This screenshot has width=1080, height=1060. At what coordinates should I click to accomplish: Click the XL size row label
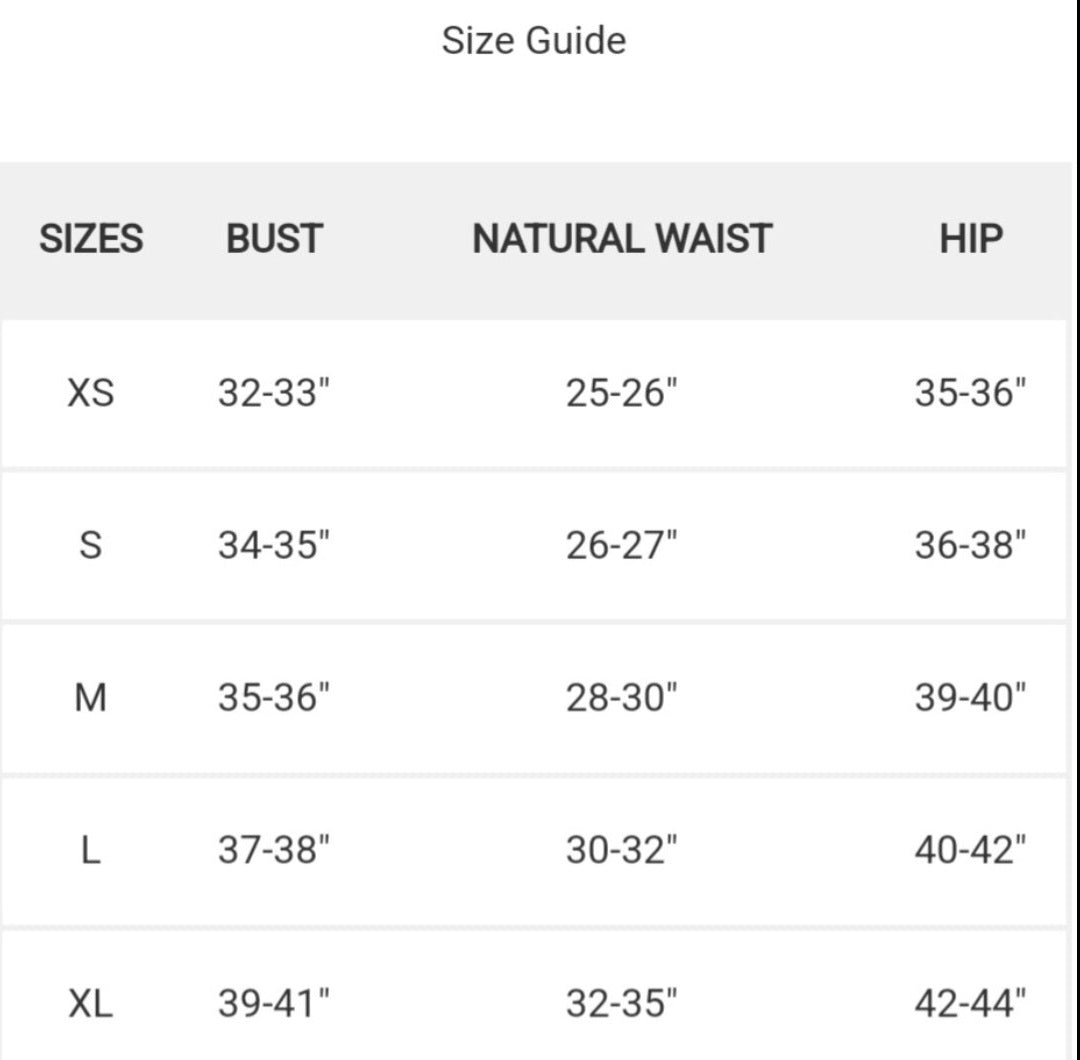click(91, 1003)
